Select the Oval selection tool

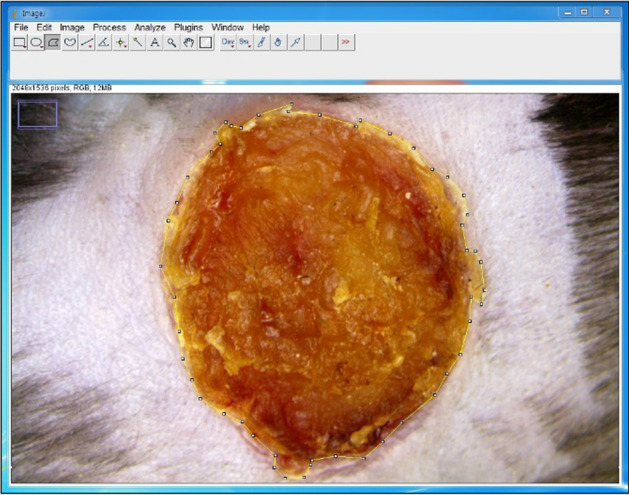pos(36,42)
